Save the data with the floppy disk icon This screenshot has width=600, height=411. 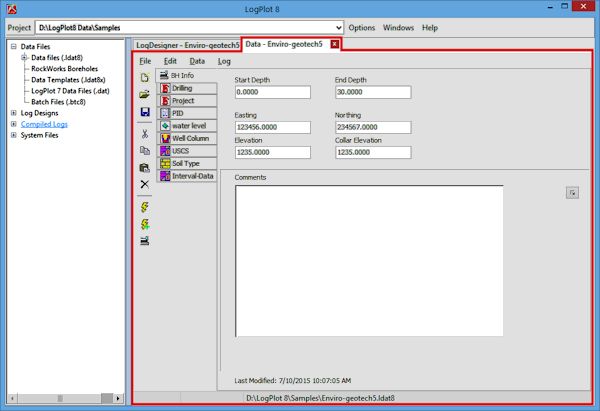[x=145, y=112]
